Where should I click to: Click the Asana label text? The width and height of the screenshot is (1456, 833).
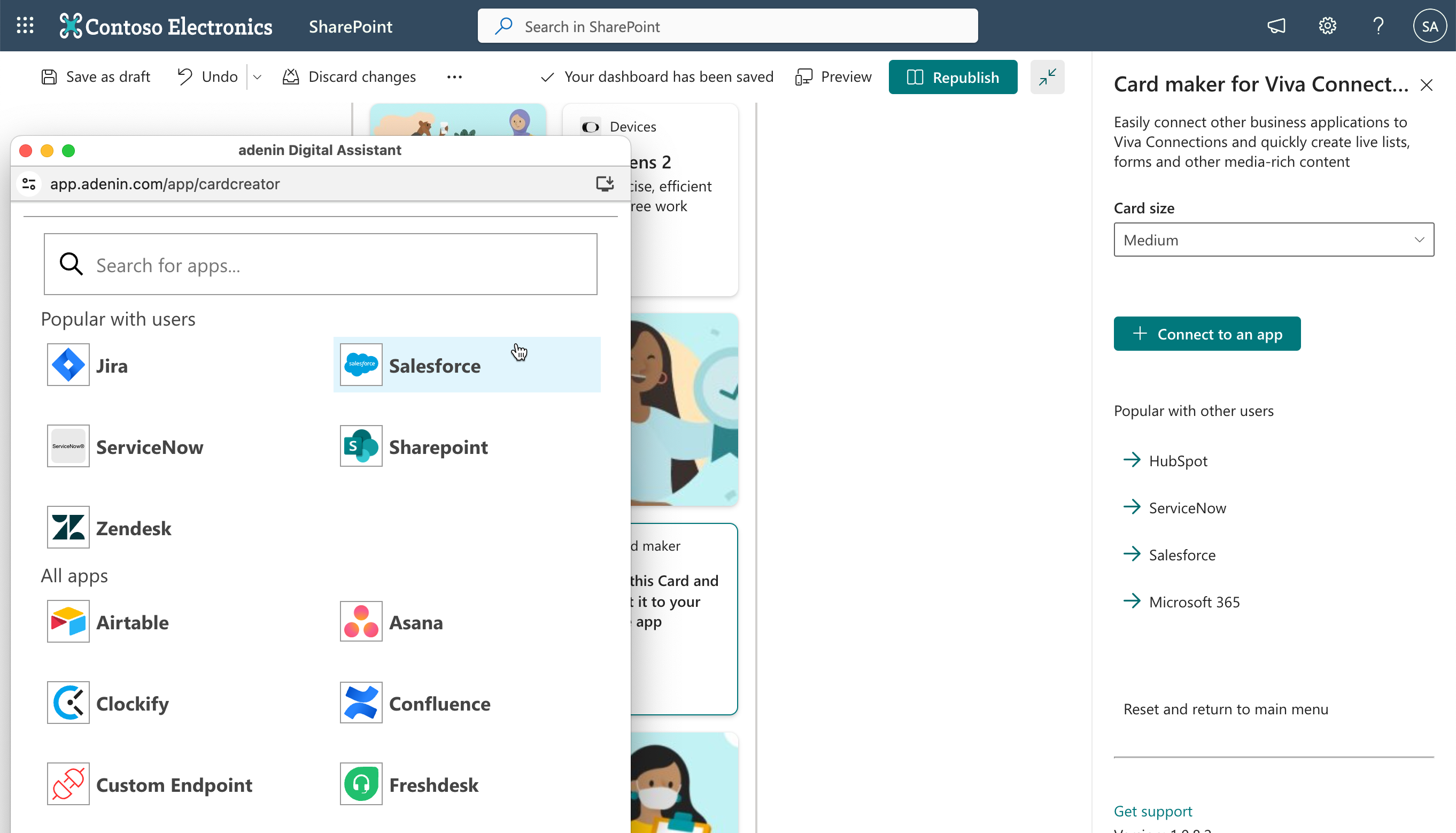pyautogui.click(x=416, y=622)
